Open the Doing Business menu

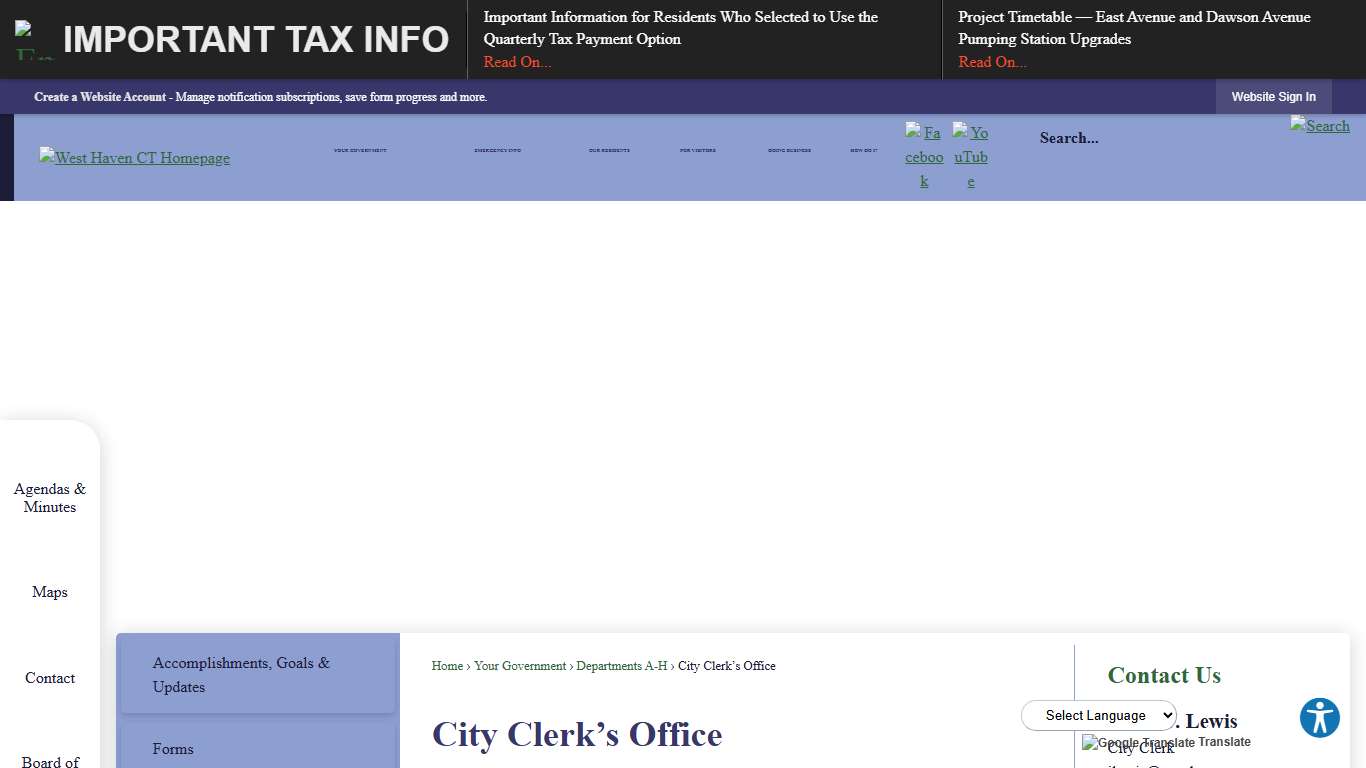point(789,151)
